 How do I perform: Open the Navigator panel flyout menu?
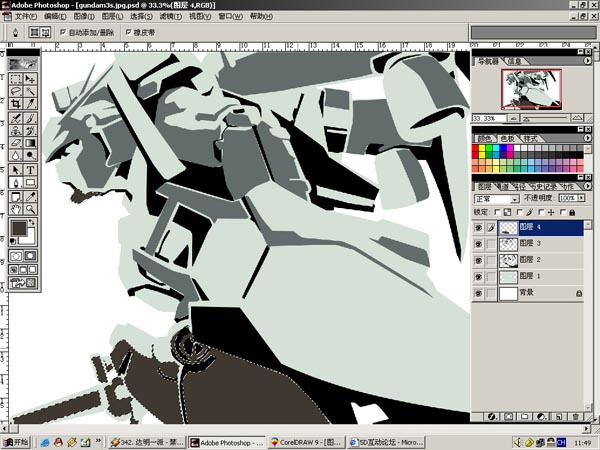coord(587,61)
